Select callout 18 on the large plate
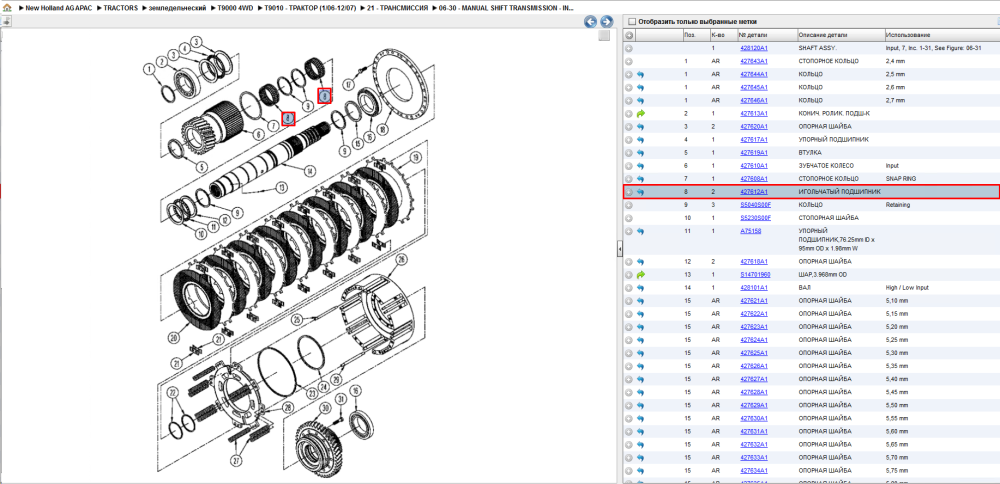The width and height of the screenshot is (1000, 484). (x=383, y=129)
